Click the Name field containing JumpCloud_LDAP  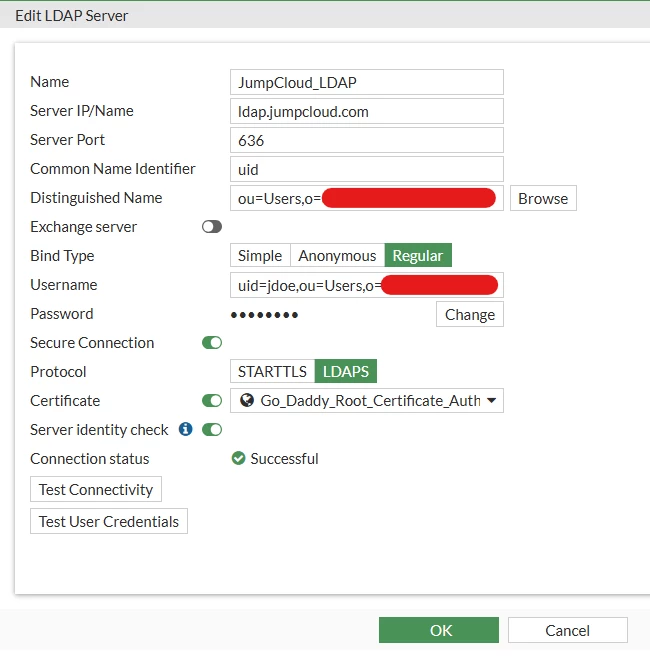[367, 82]
